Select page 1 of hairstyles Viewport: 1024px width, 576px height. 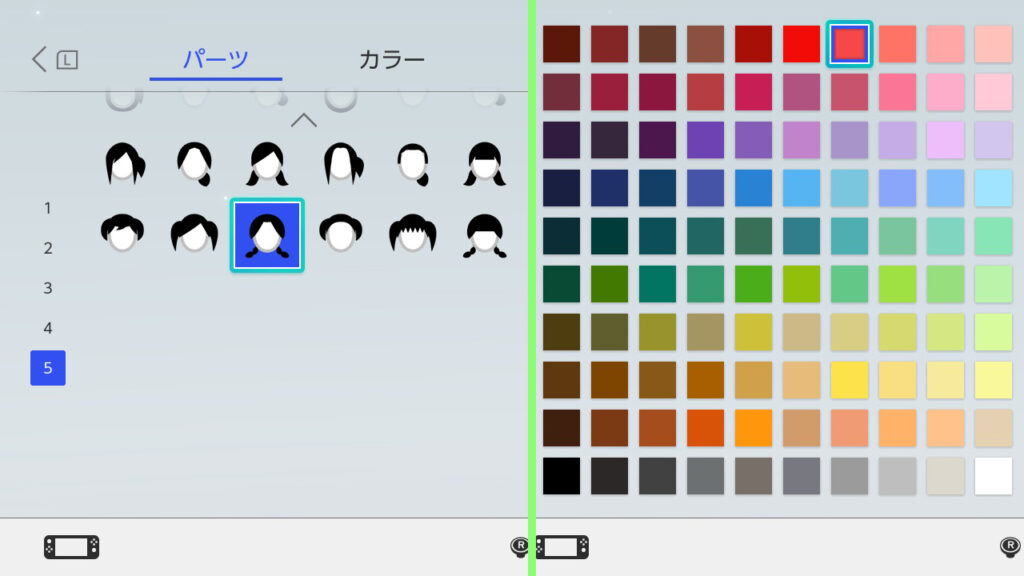tap(48, 208)
